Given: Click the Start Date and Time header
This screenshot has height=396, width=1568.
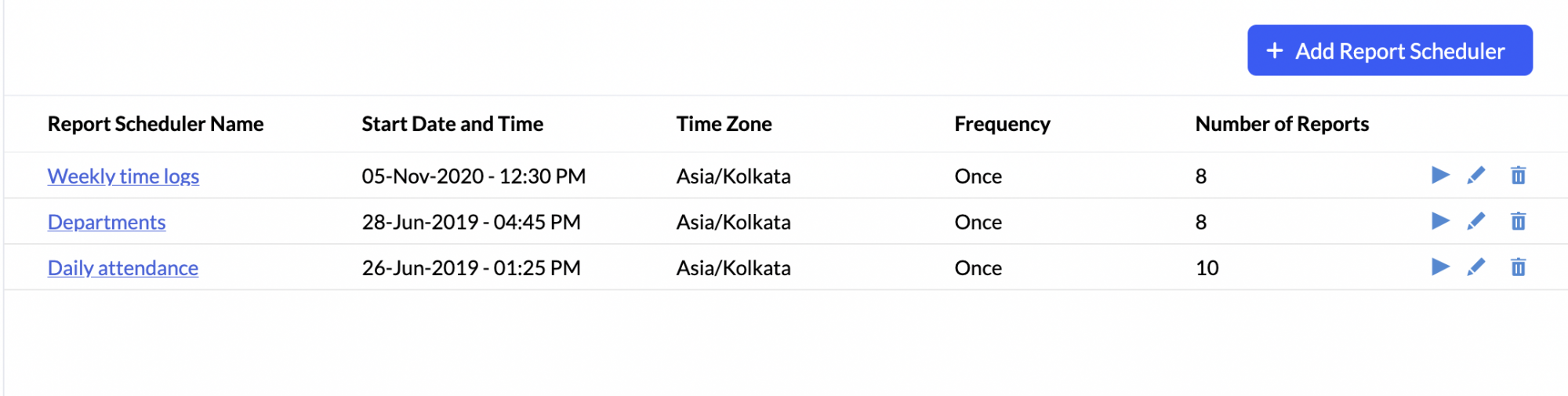Looking at the screenshot, I should tap(452, 124).
